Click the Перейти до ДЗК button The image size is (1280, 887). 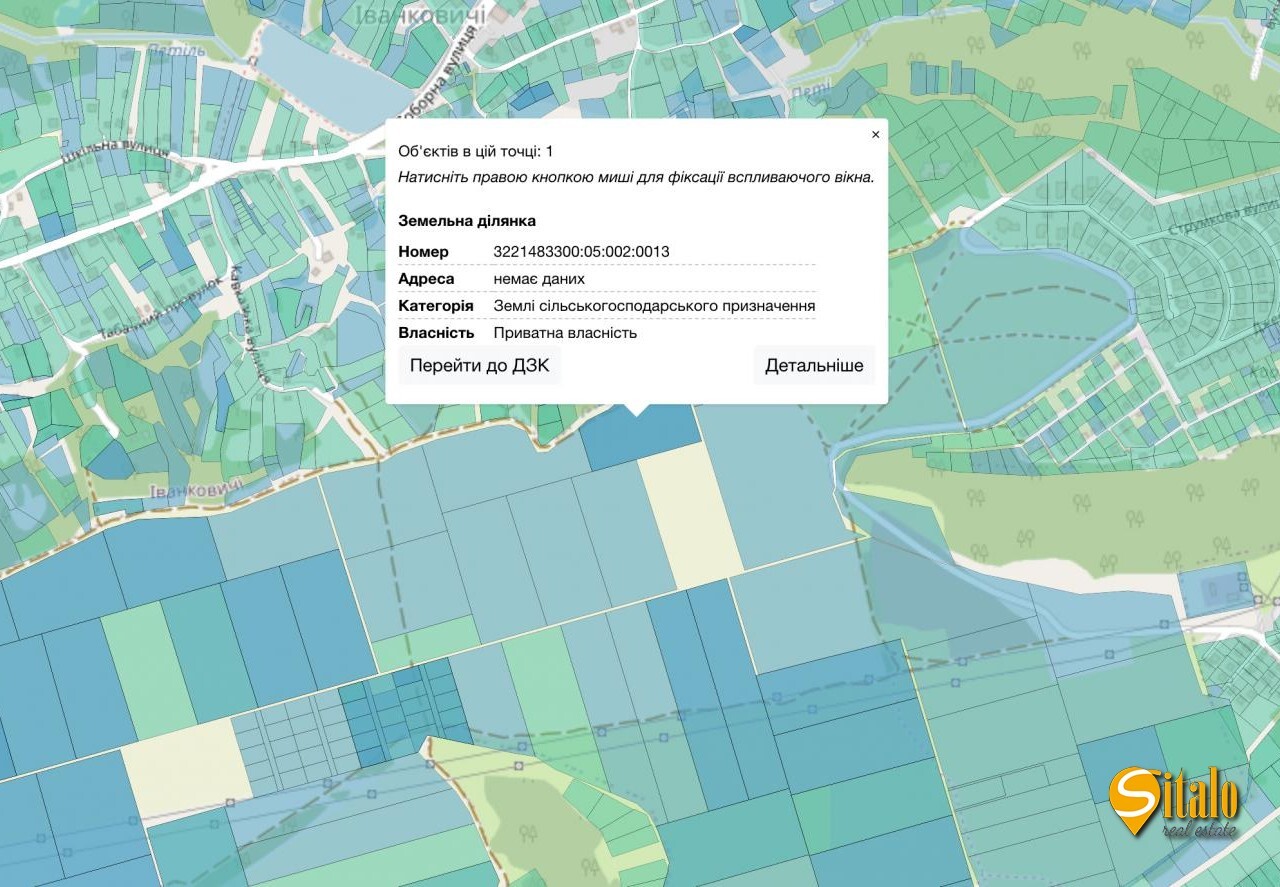point(479,366)
